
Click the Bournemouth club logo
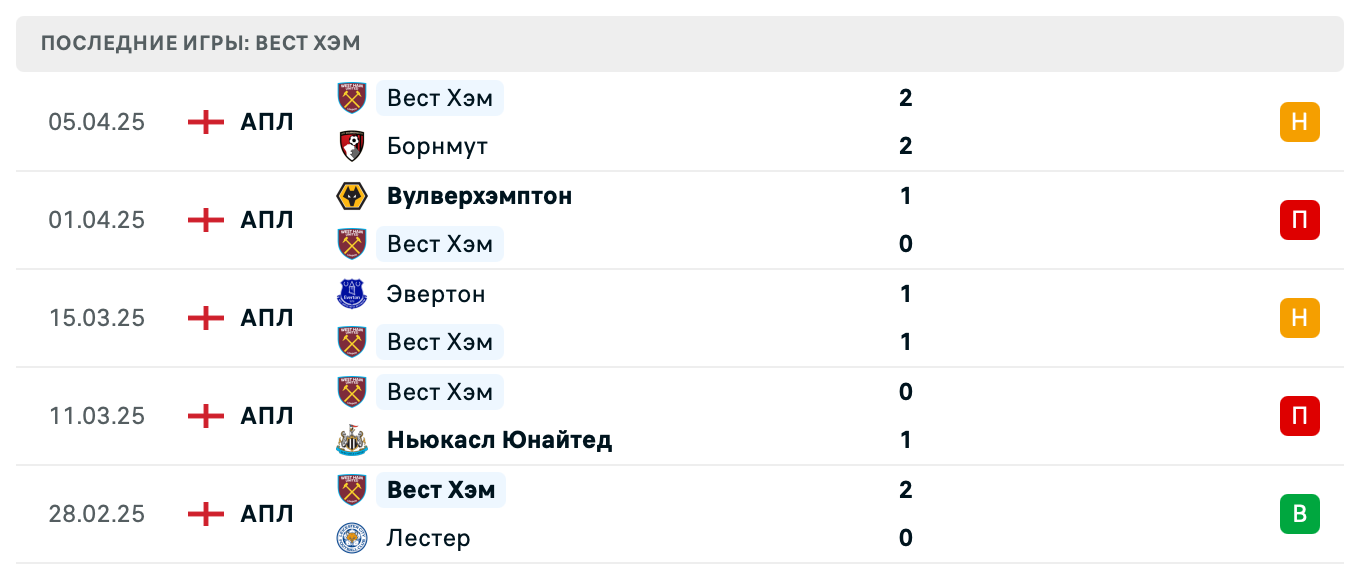pyautogui.click(x=351, y=145)
